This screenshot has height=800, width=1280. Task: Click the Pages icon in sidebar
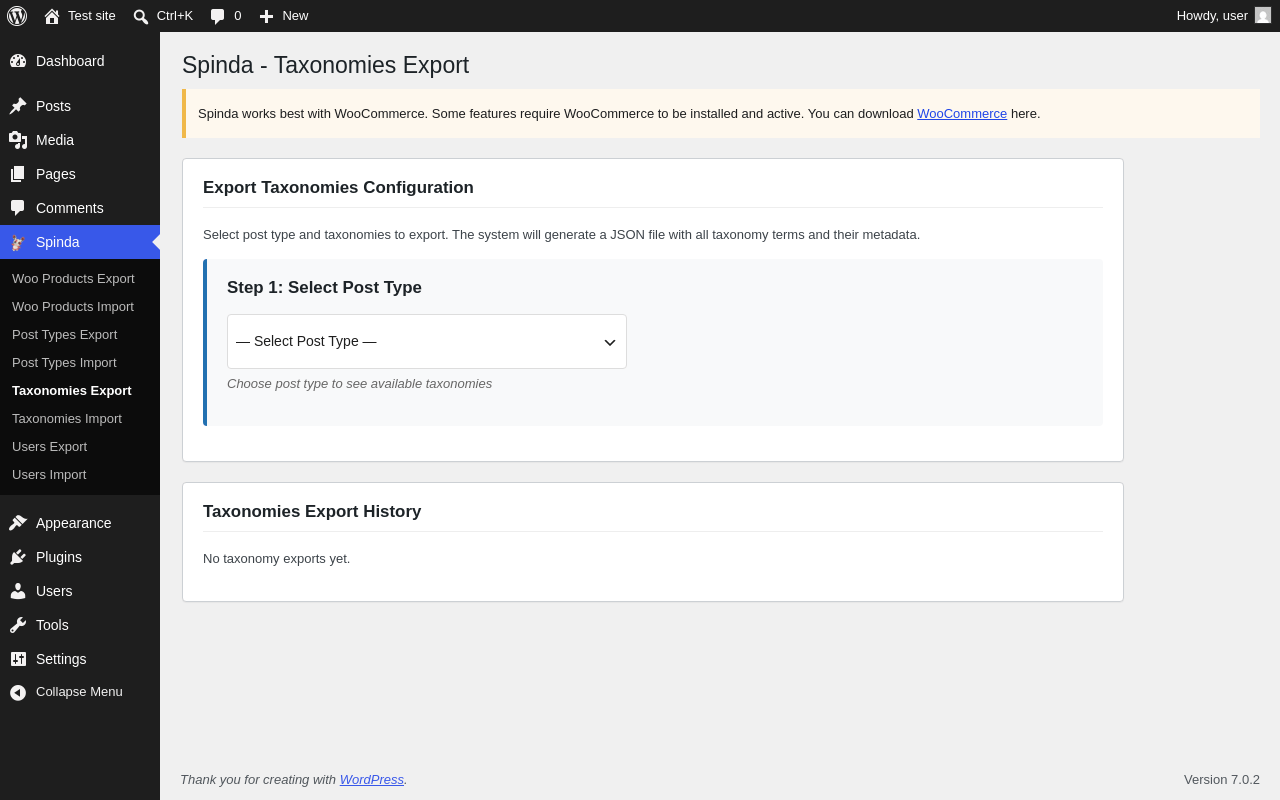click(x=18, y=174)
